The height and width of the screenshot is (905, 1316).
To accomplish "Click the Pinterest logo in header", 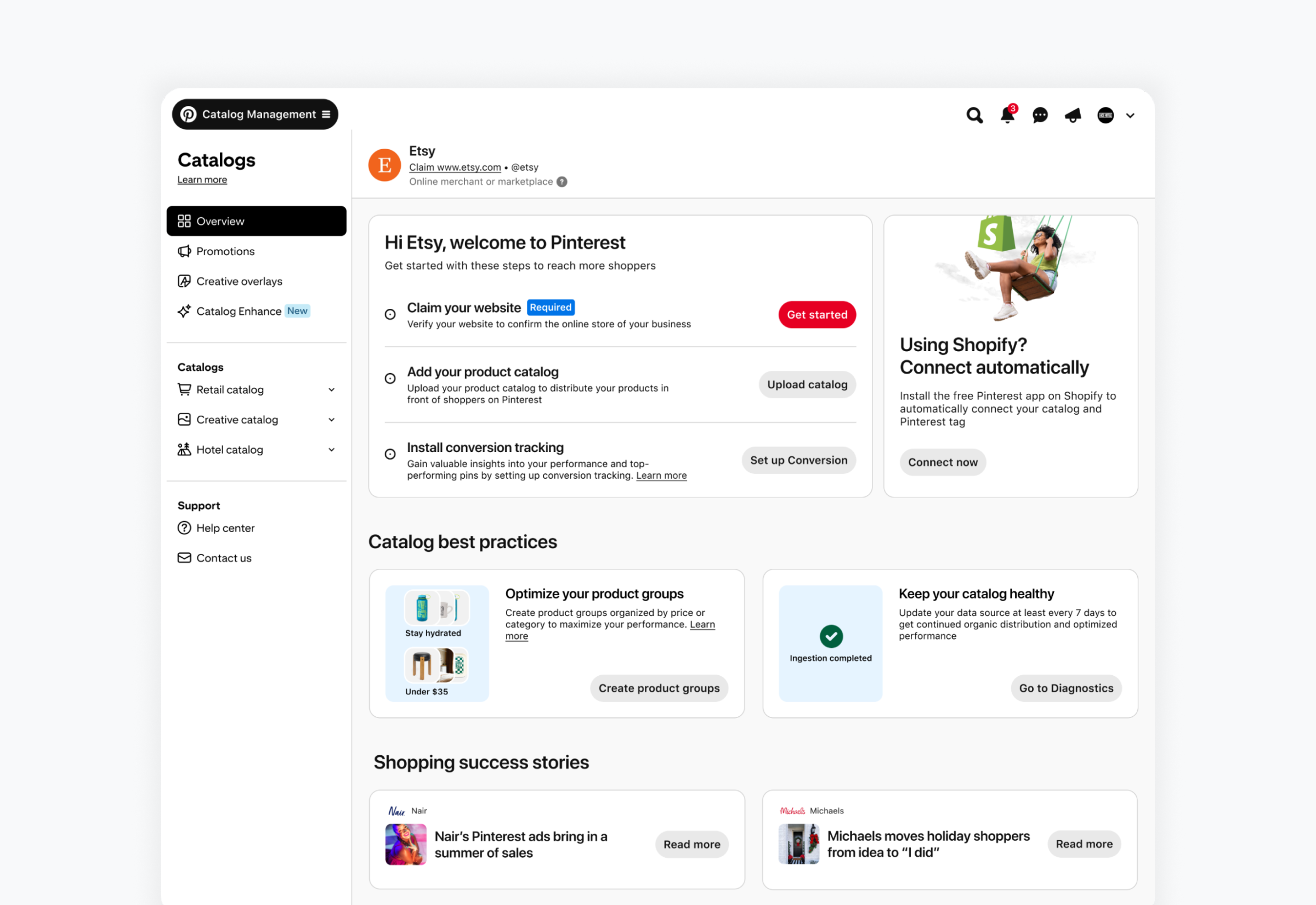I will click(x=188, y=115).
